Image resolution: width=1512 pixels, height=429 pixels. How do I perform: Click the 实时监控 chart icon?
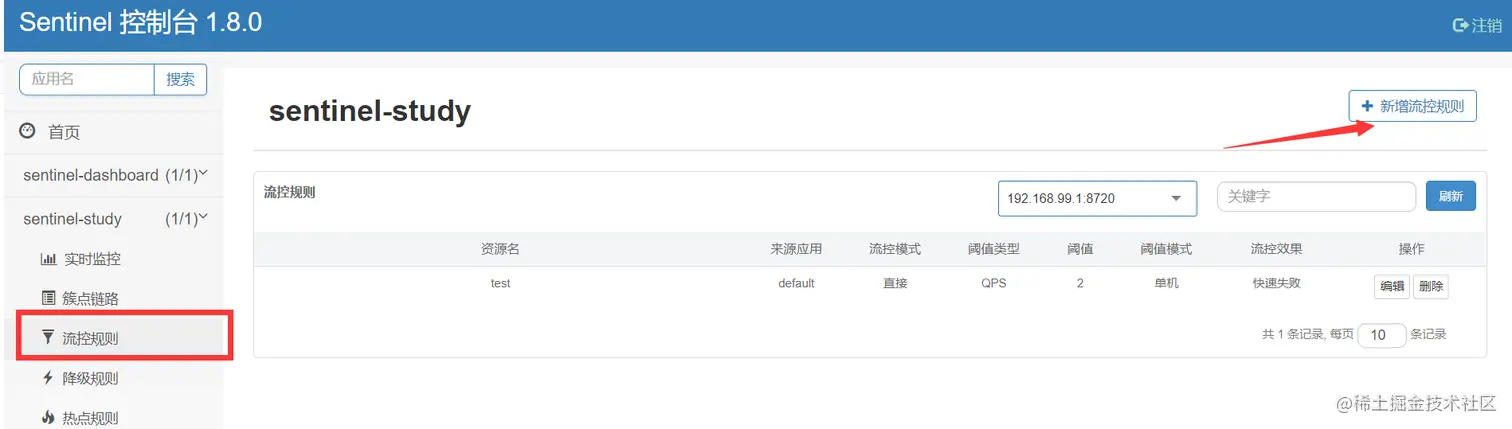pyautogui.click(x=48, y=259)
